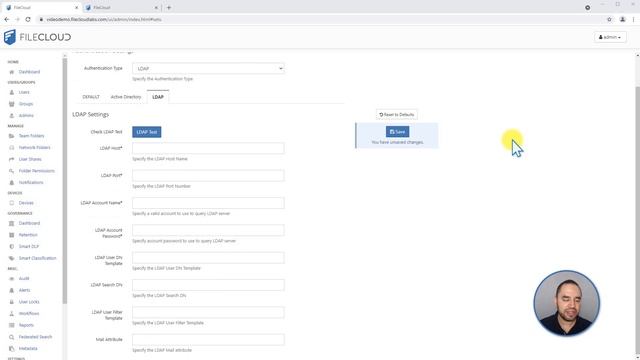This screenshot has width=640, height=360.
Task: Open Metadata using its icon
Action: [11, 349]
